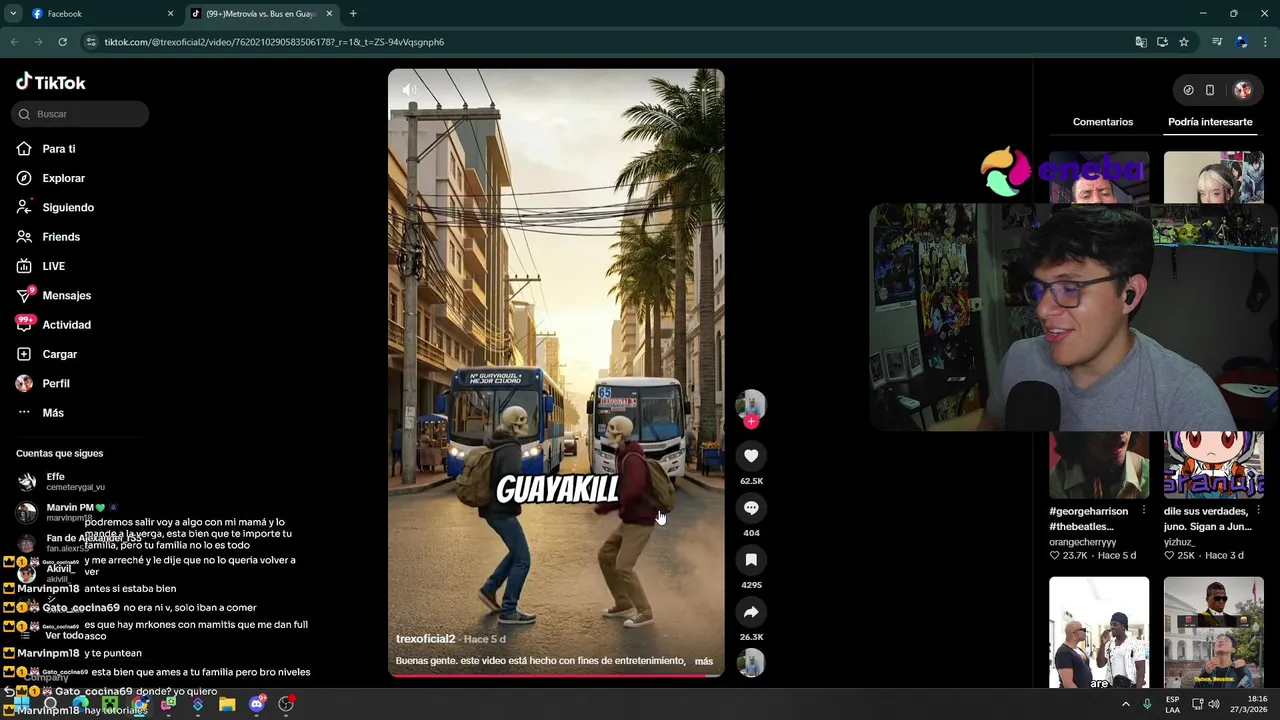Like the Guayakill video
1280x720 pixels.
pyautogui.click(x=751, y=456)
